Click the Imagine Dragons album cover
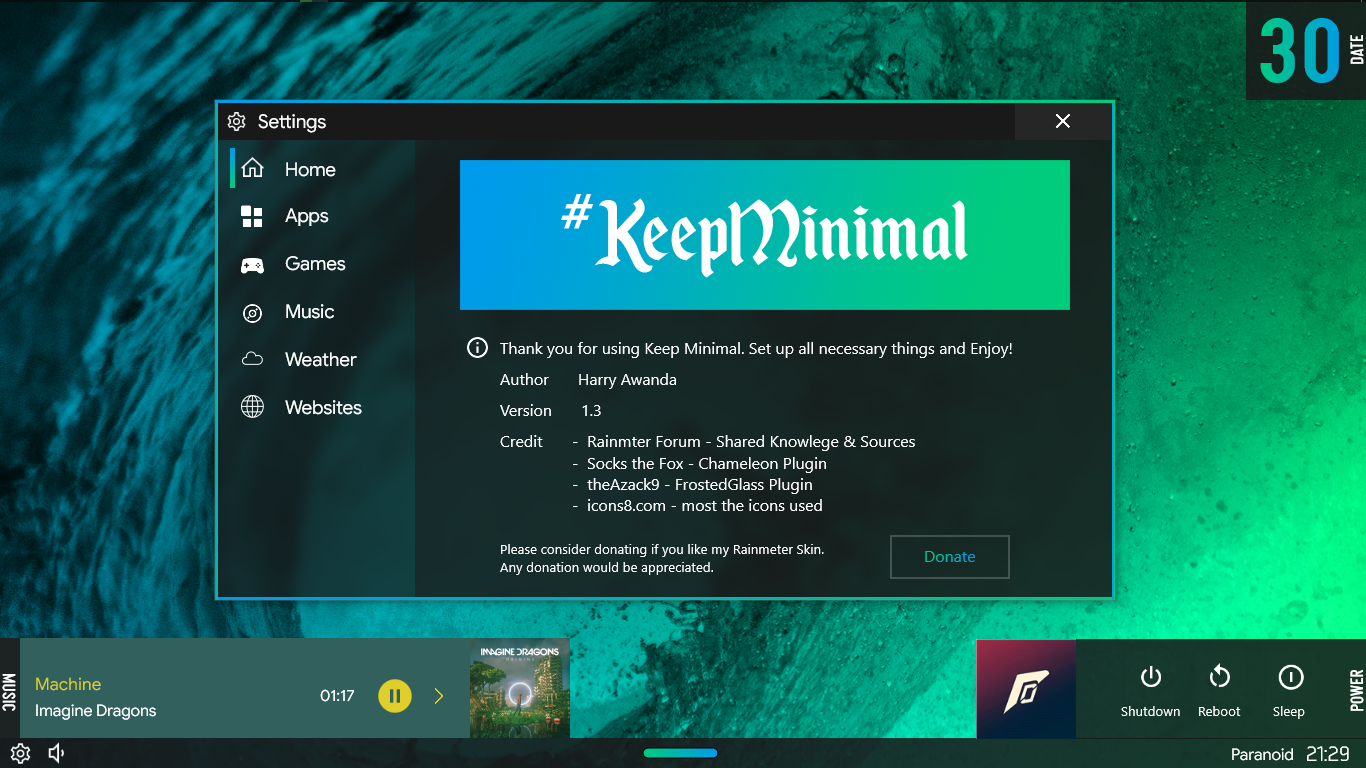Screen dimensions: 1366x768 point(520,689)
